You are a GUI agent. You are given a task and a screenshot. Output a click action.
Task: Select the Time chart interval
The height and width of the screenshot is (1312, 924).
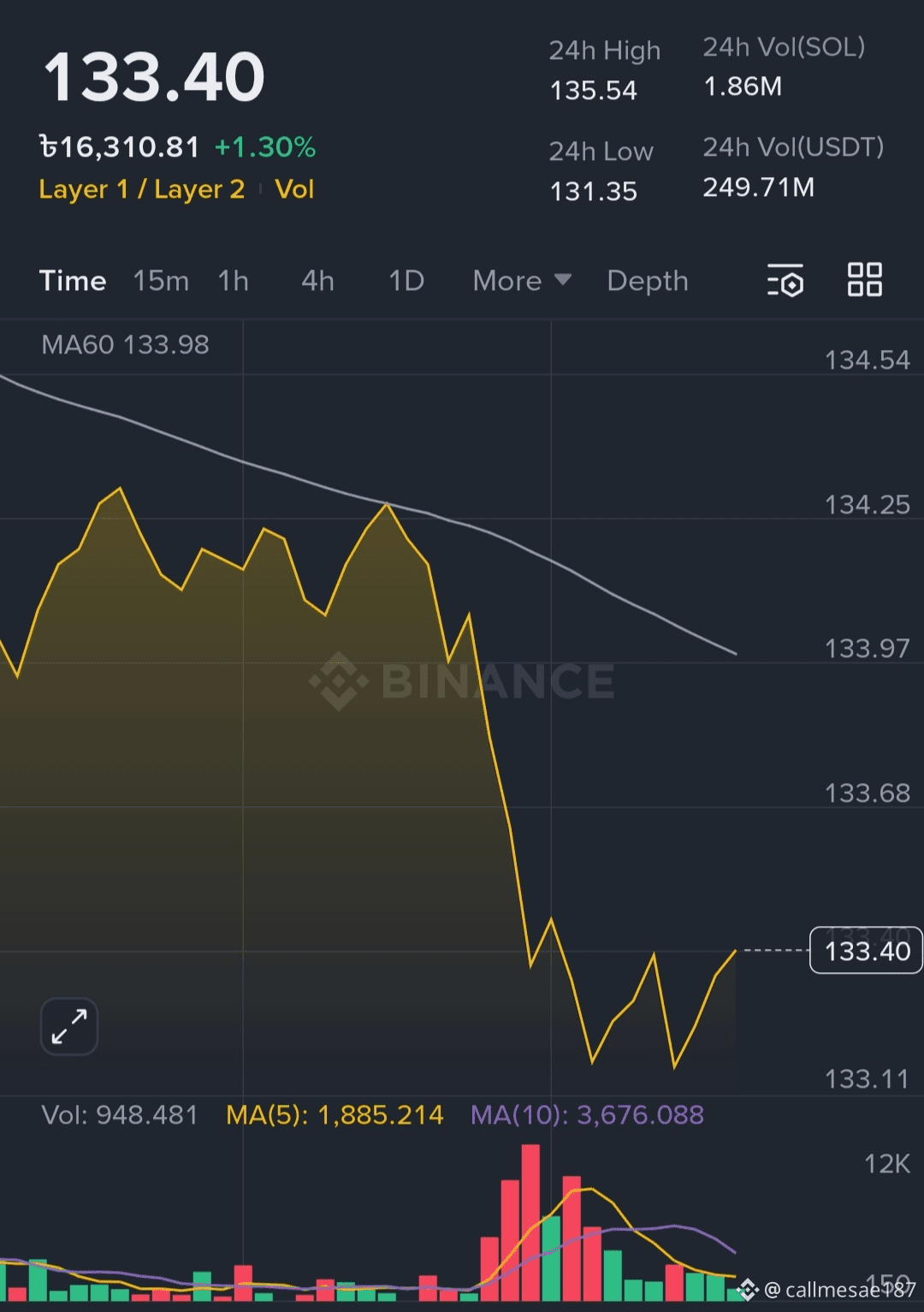coord(73,281)
